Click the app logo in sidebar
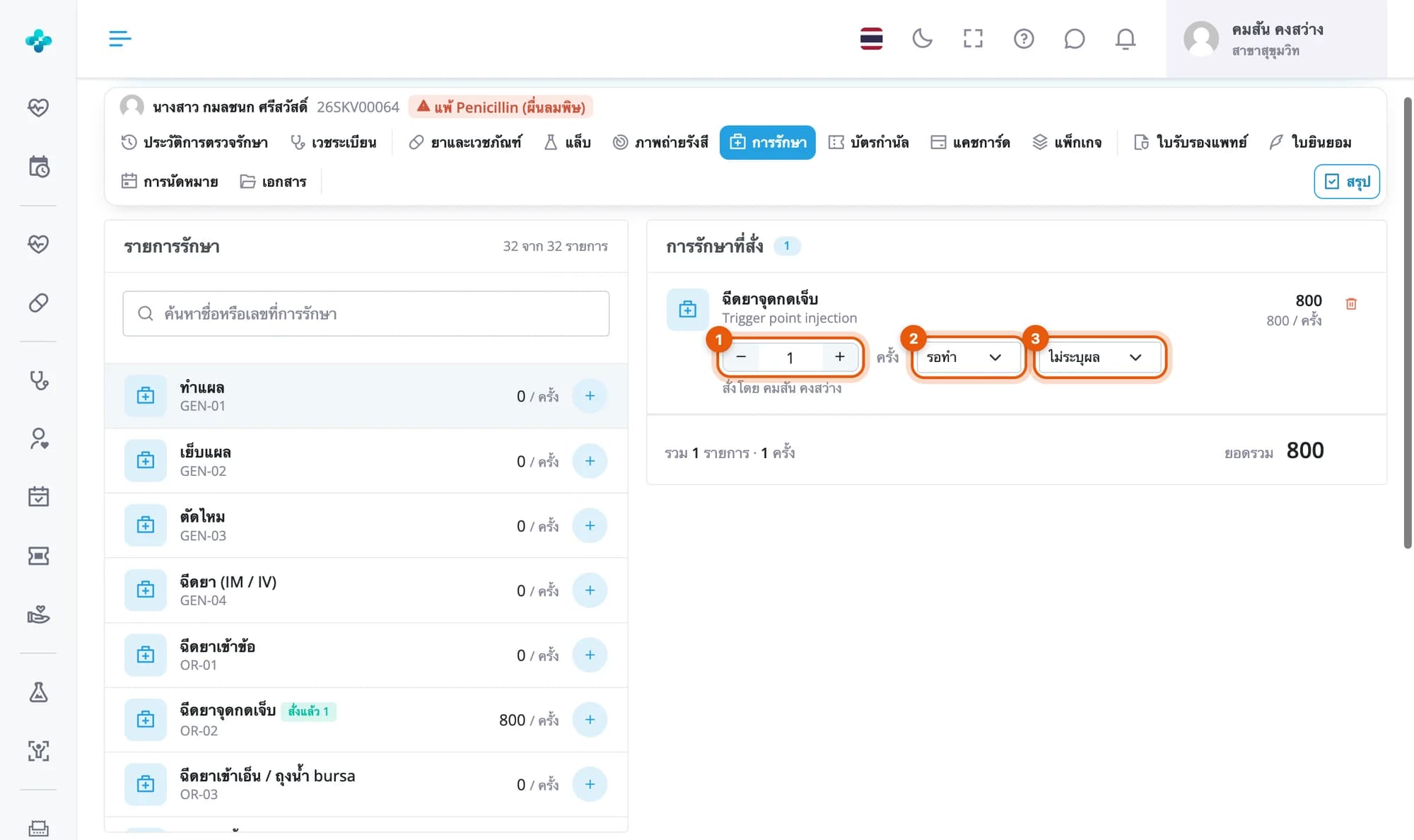The height and width of the screenshot is (840, 1414). pyautogui.click(x=38, y=40)
